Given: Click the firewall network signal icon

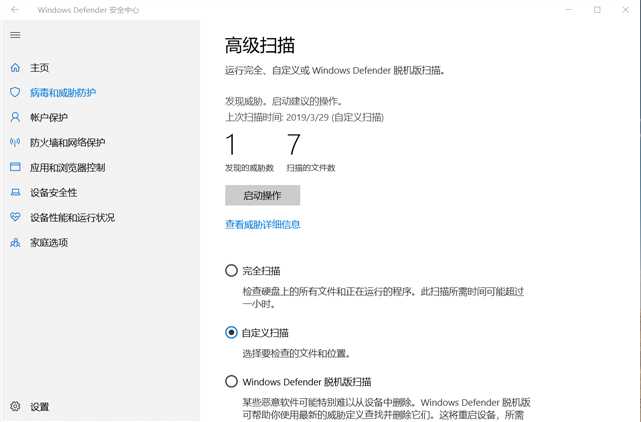Looking at the screenshot, I should tap(15, 142).
